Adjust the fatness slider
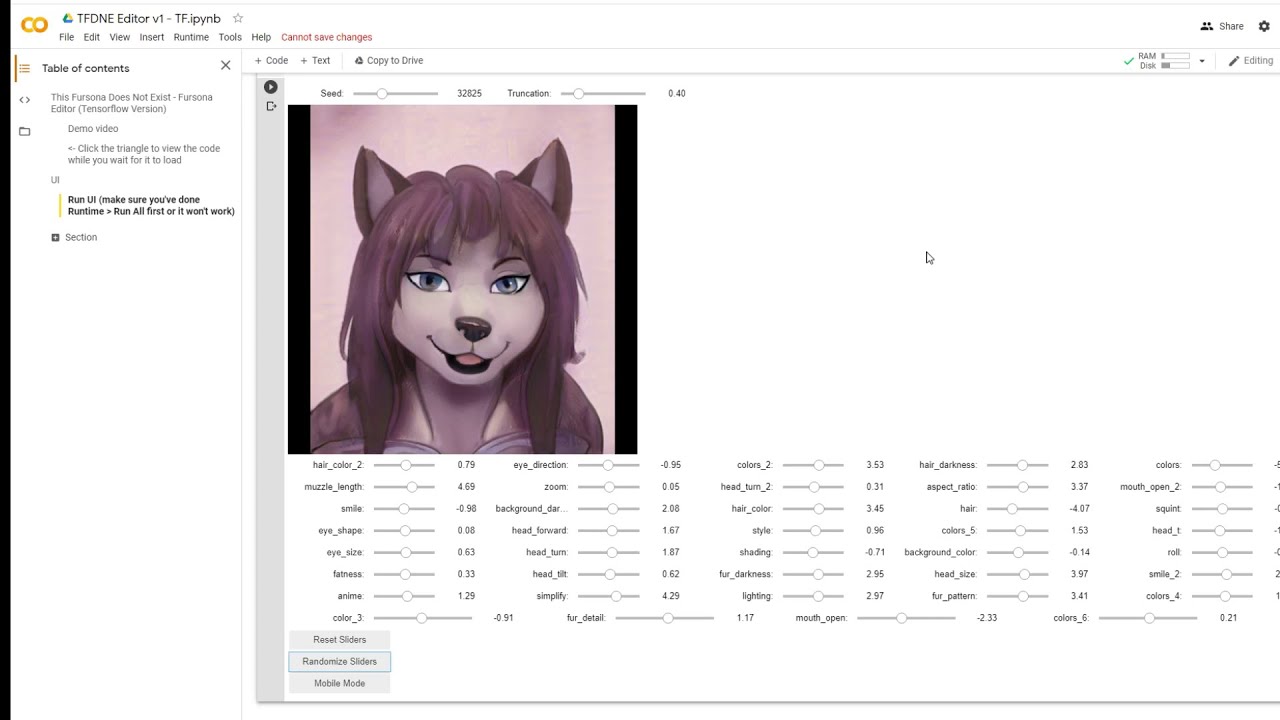 [x=404, y=575]
